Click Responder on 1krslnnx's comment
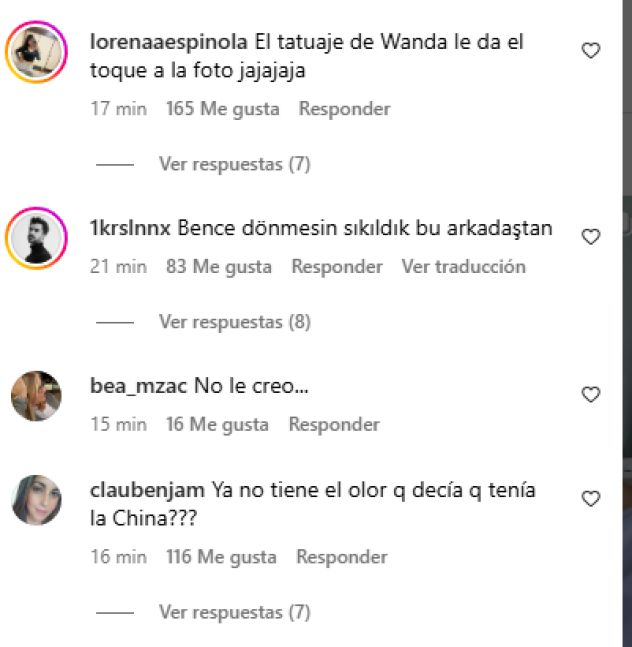This screenshot has height=647, width=632. coord(337,267)
